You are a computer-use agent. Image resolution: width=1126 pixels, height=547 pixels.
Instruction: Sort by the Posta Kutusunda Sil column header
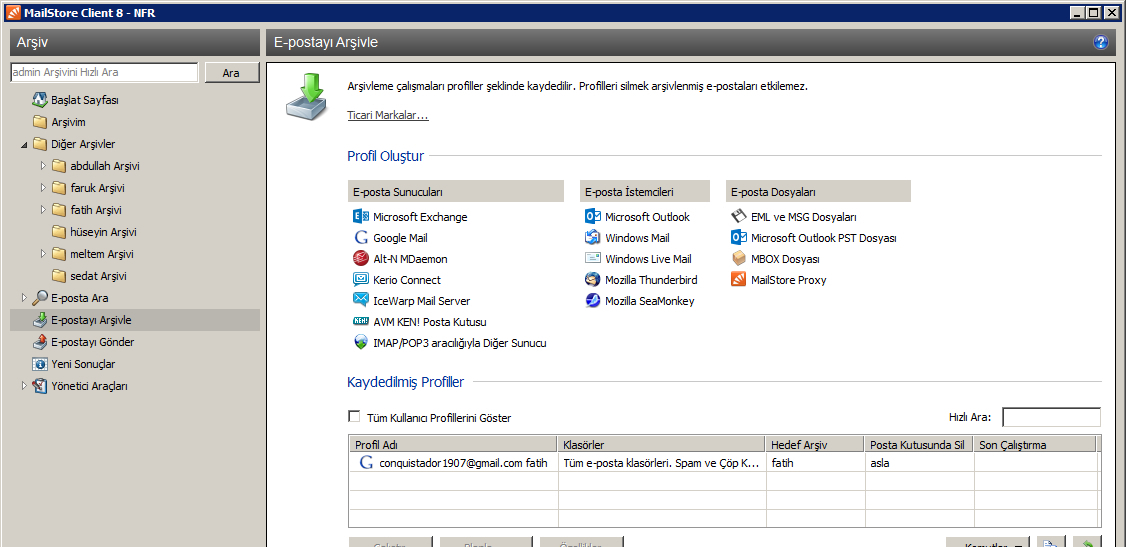919,444
